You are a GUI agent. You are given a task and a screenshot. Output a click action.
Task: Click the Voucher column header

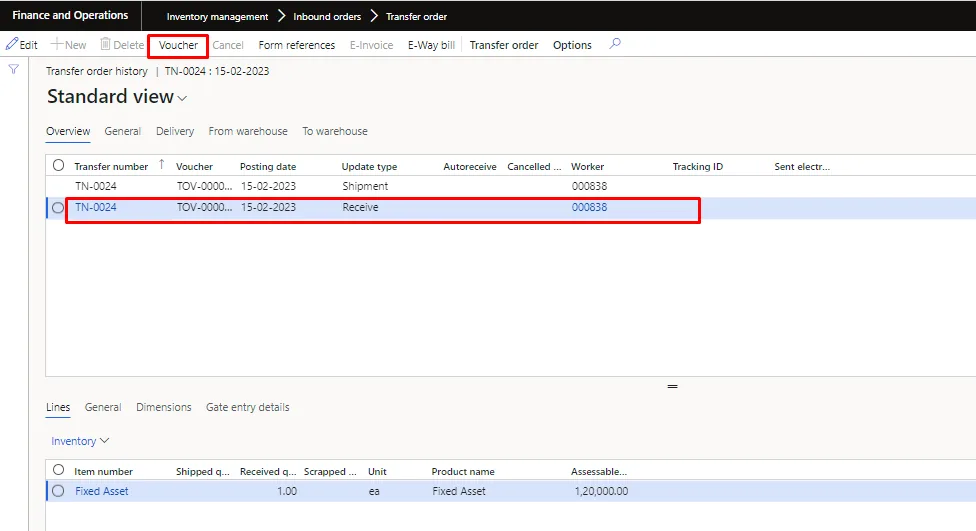pyautogui.click(x=194, y=167)
